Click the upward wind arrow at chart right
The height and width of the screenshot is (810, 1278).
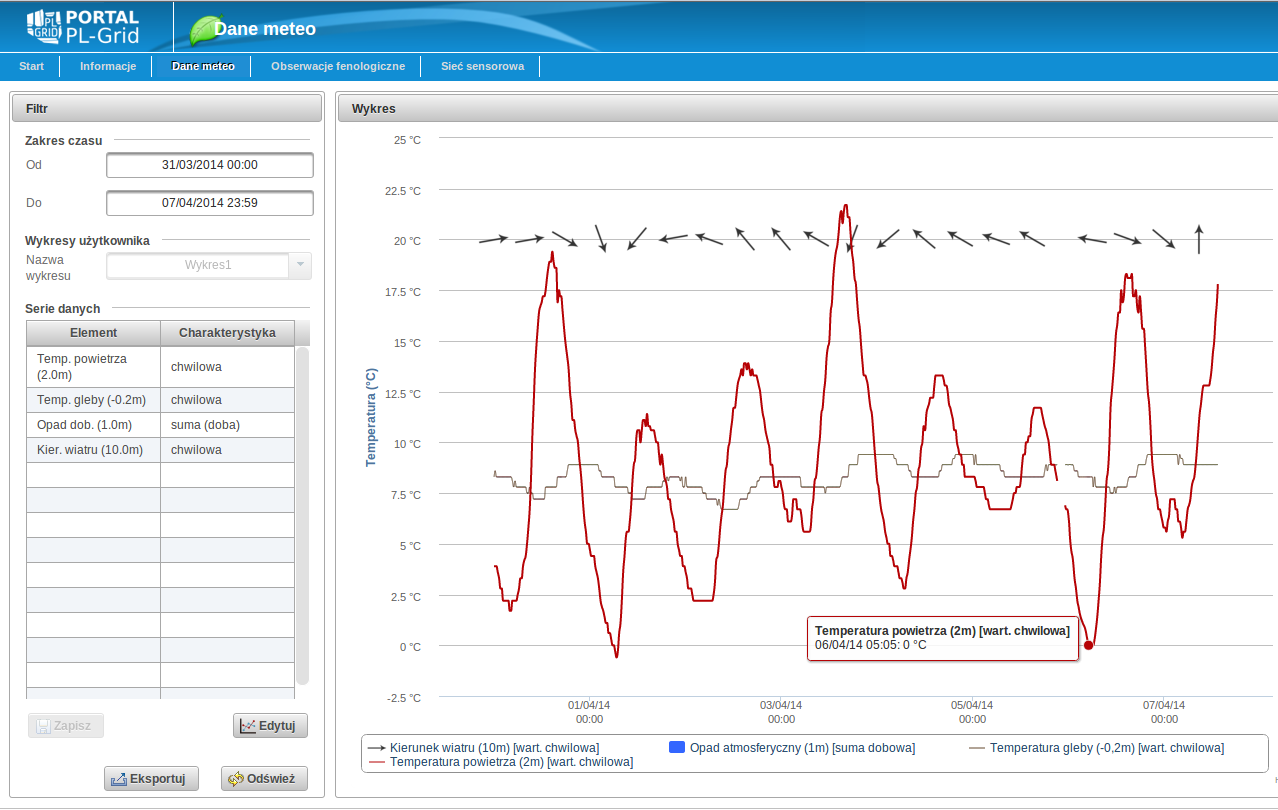pos(1199,239)
